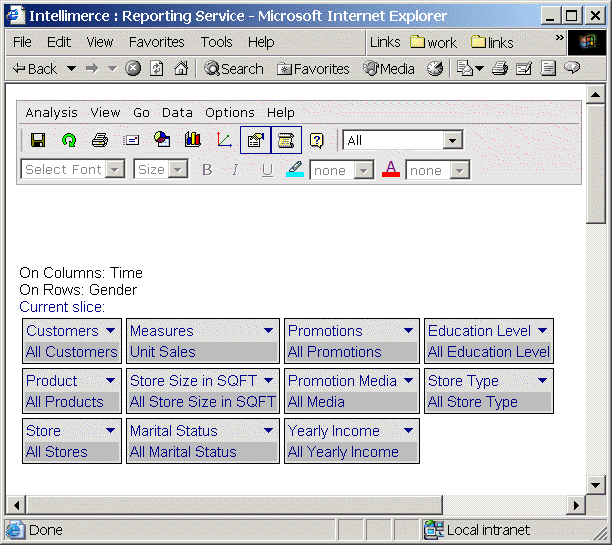612x545 pixels.
Task: Open the report View menu
Action: [x=105, y=112]
